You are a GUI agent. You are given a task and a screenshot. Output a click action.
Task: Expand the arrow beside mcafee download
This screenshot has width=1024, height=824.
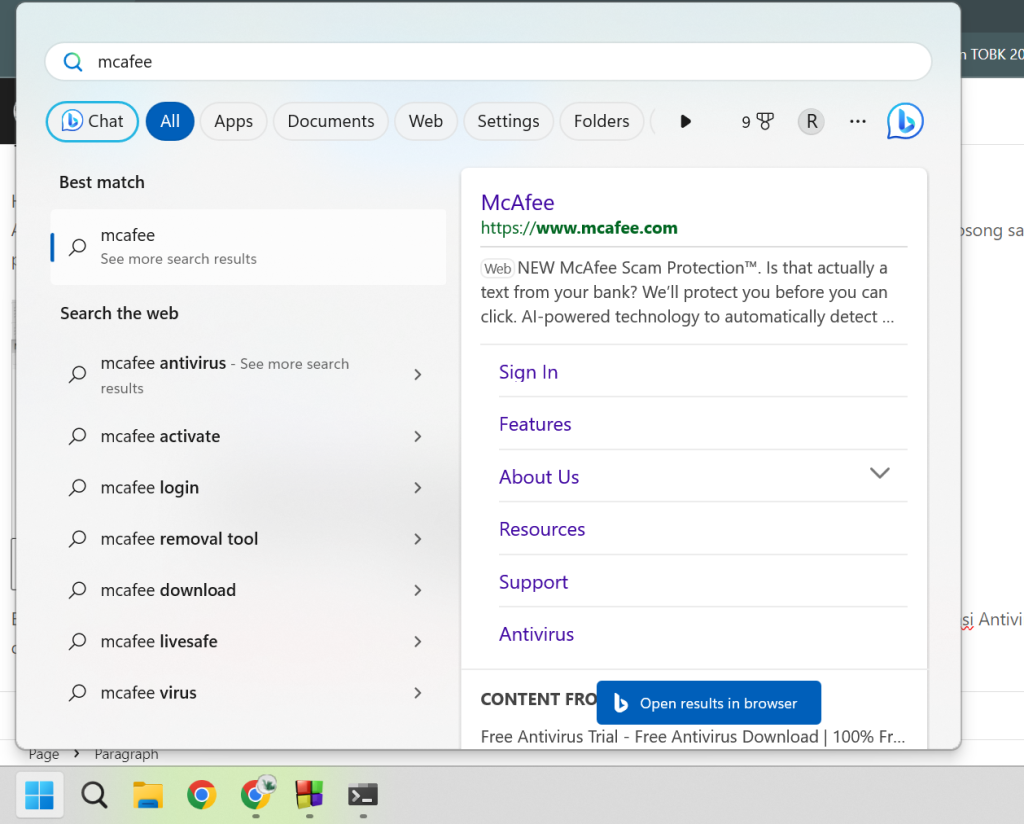(418, 590)
